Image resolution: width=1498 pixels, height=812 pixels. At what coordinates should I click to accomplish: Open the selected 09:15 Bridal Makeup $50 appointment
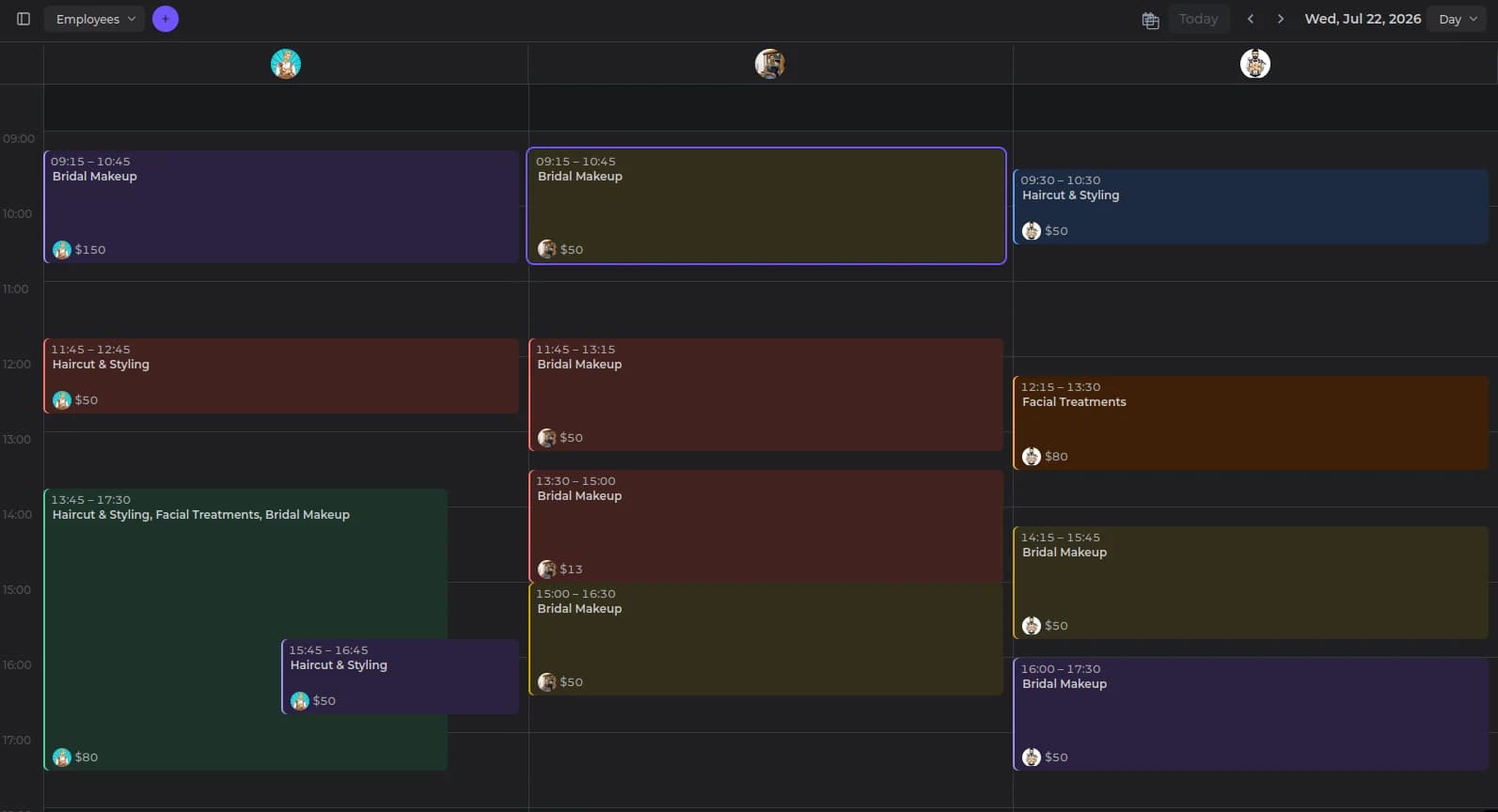pyautogui.click(x=766, y=206)
